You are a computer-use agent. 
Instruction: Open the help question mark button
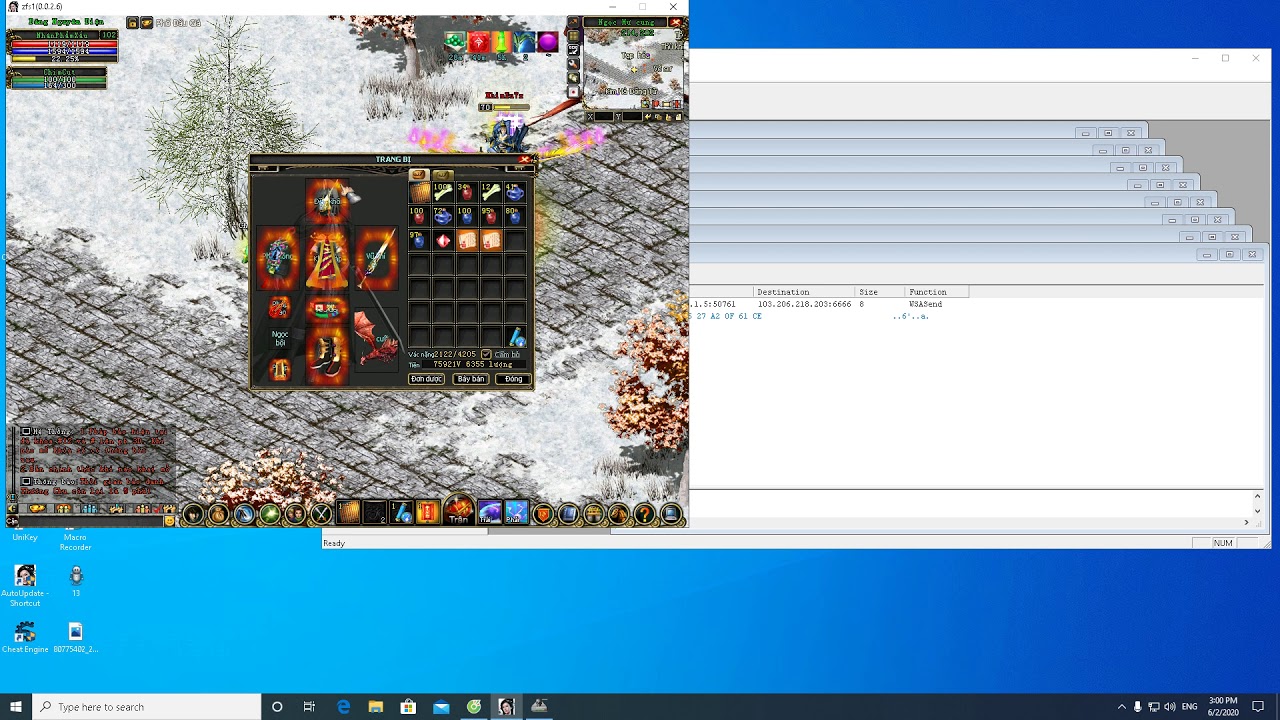click(x=645, y=514)
